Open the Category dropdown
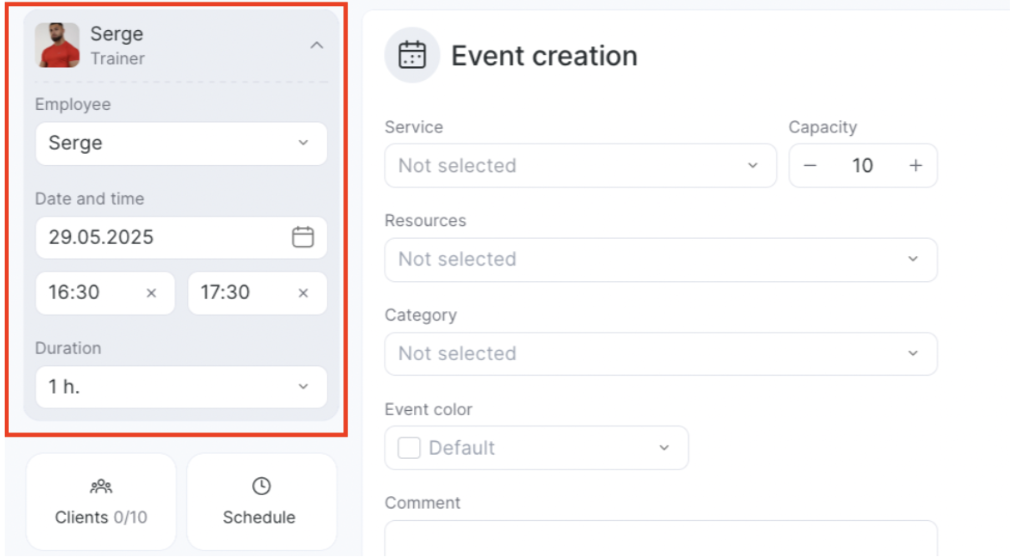Viewport: 1010px width, 560px height. 661,354
